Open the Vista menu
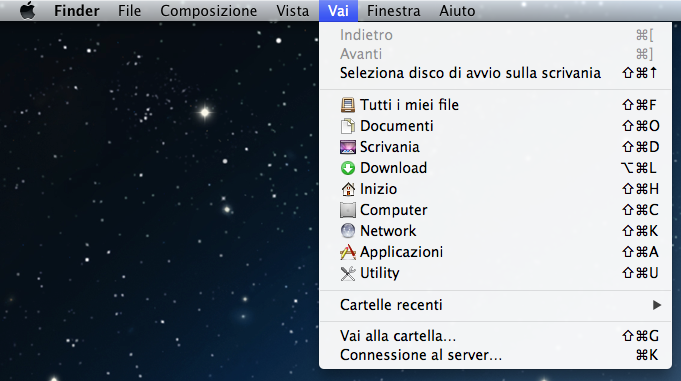Viewport: 681px width, 381px height. coord(292,10)
